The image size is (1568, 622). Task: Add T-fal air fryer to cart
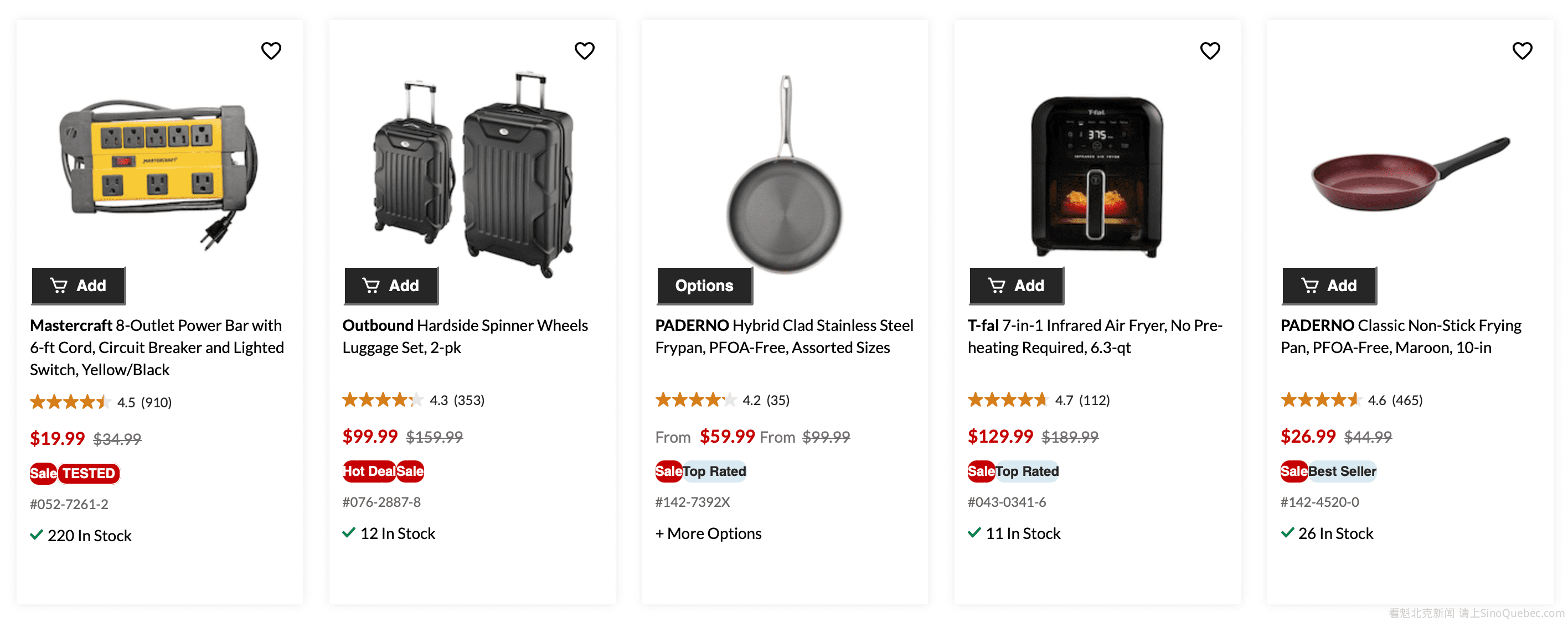(x=1017, y=286)
